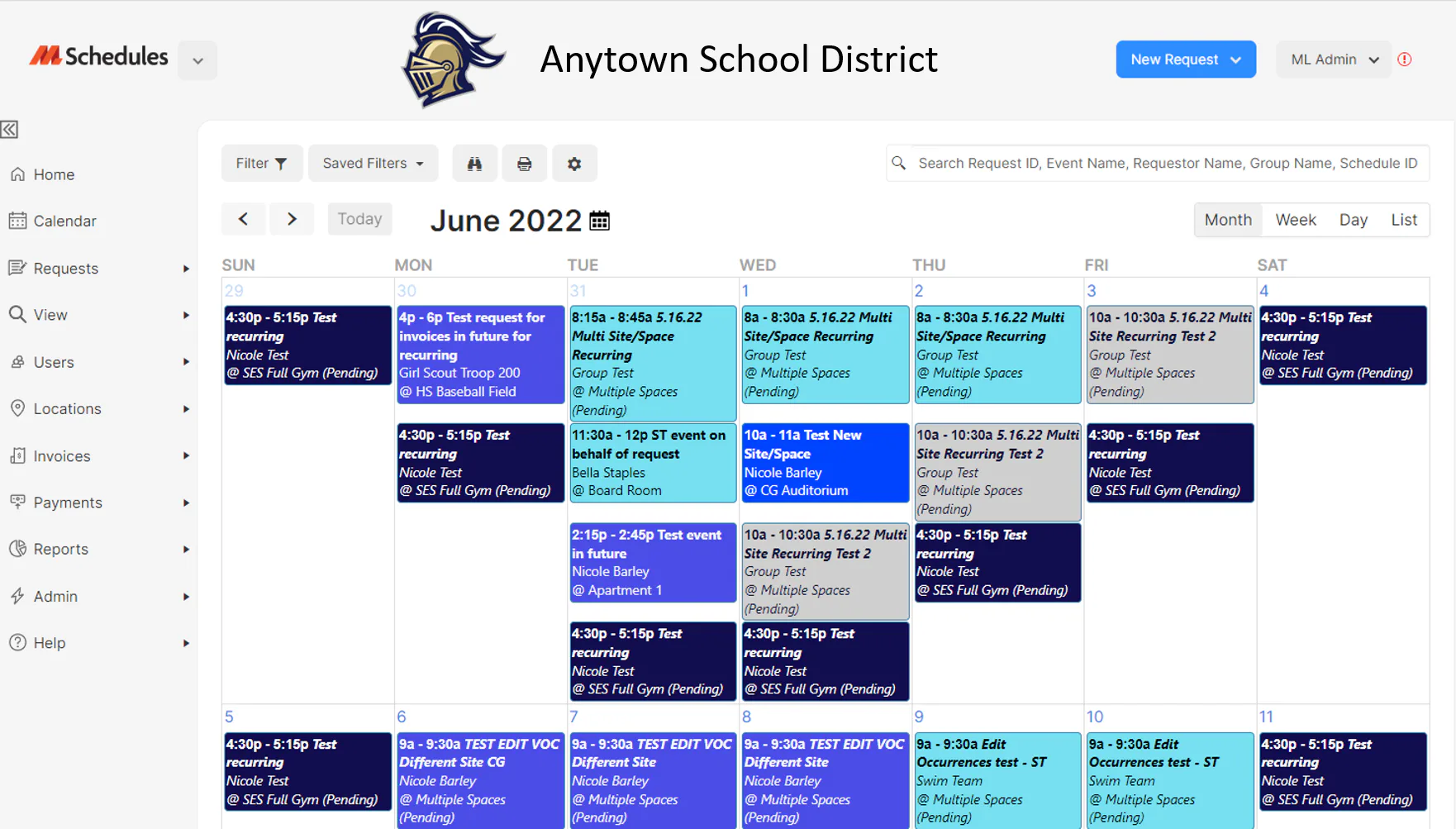
Task: Click the Invoices icon in the sidebar
Action: (x=17, y=455)
